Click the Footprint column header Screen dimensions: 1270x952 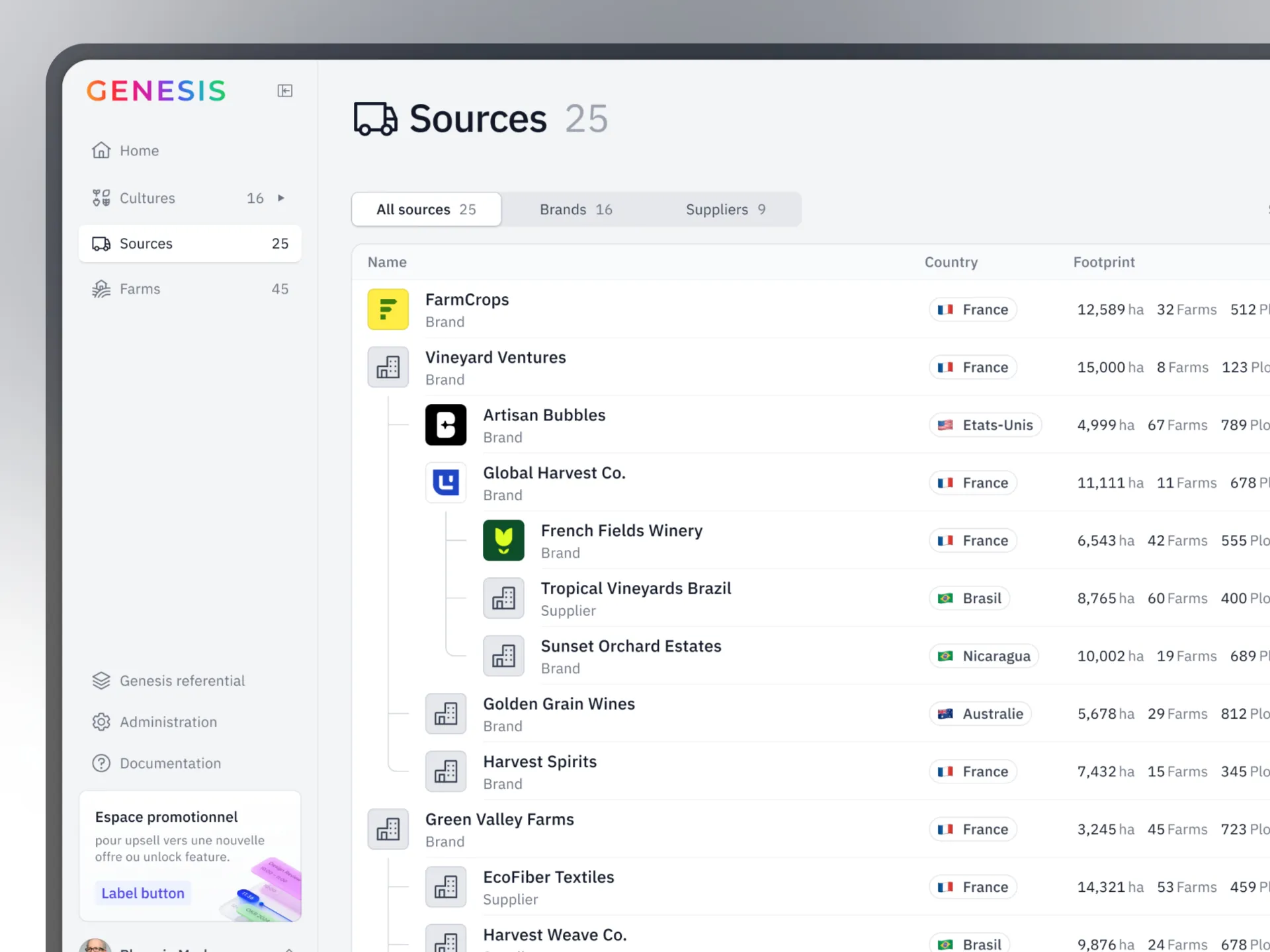click(x=1104, y=262)
